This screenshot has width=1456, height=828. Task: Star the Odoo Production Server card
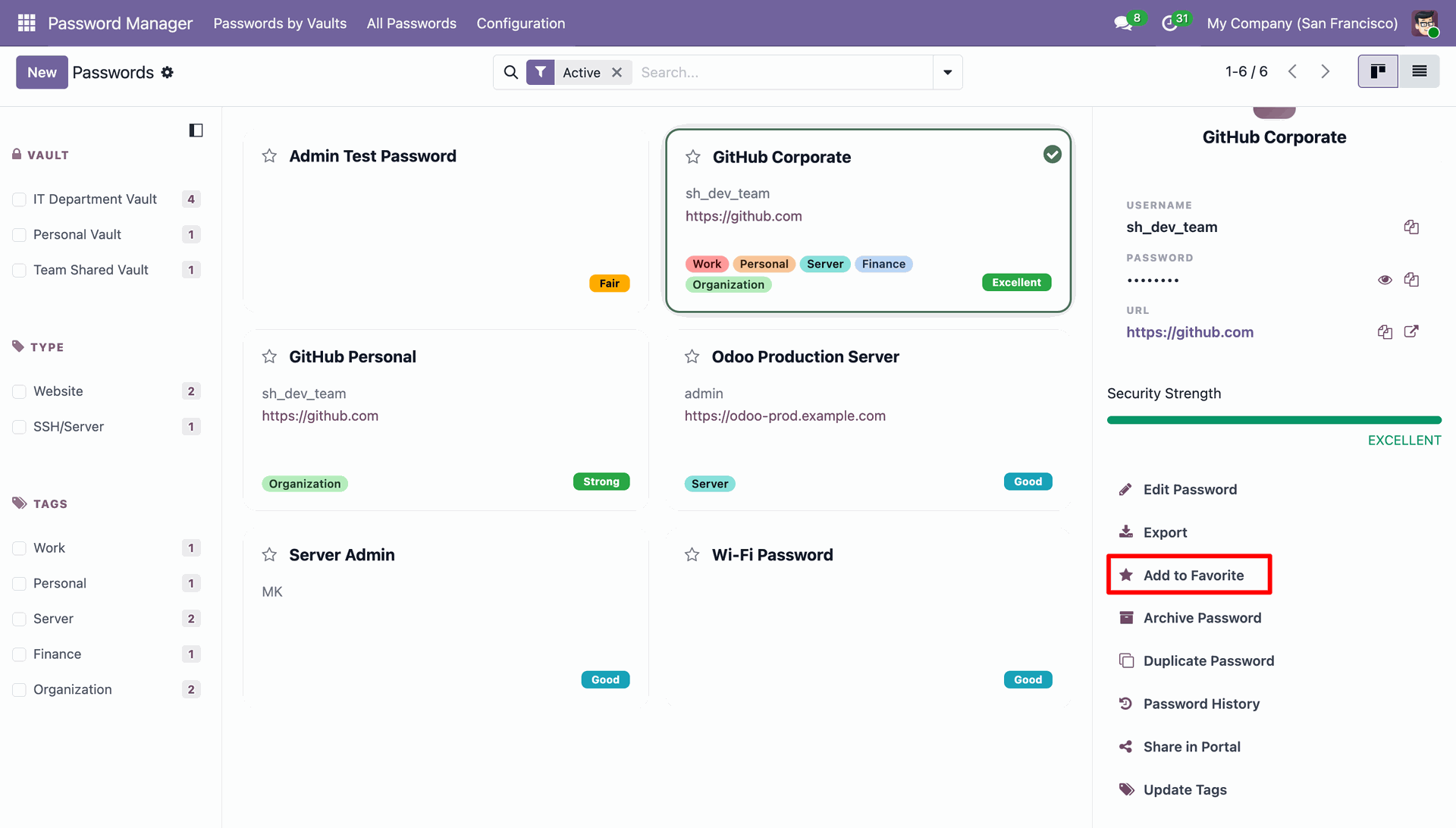click(692, 356)
